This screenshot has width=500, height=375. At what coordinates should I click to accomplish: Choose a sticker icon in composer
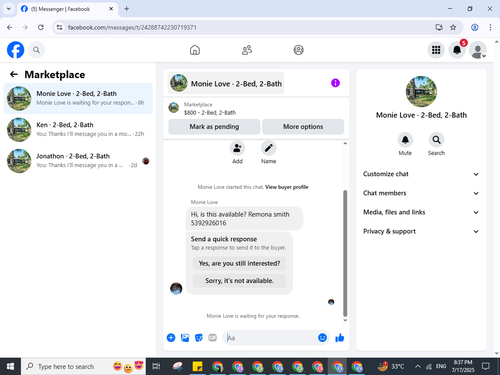coord(199,338)
